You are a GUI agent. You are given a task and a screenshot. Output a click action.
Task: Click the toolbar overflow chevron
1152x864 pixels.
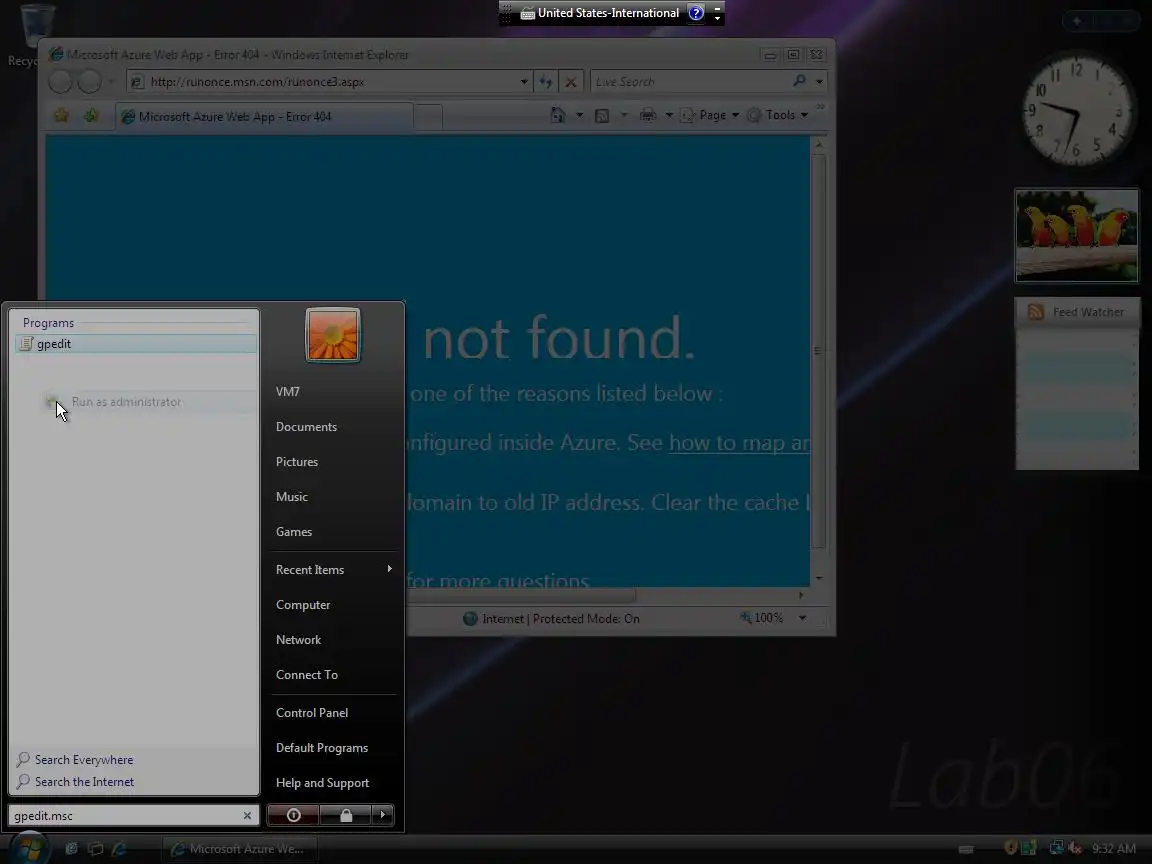[821, 107]
